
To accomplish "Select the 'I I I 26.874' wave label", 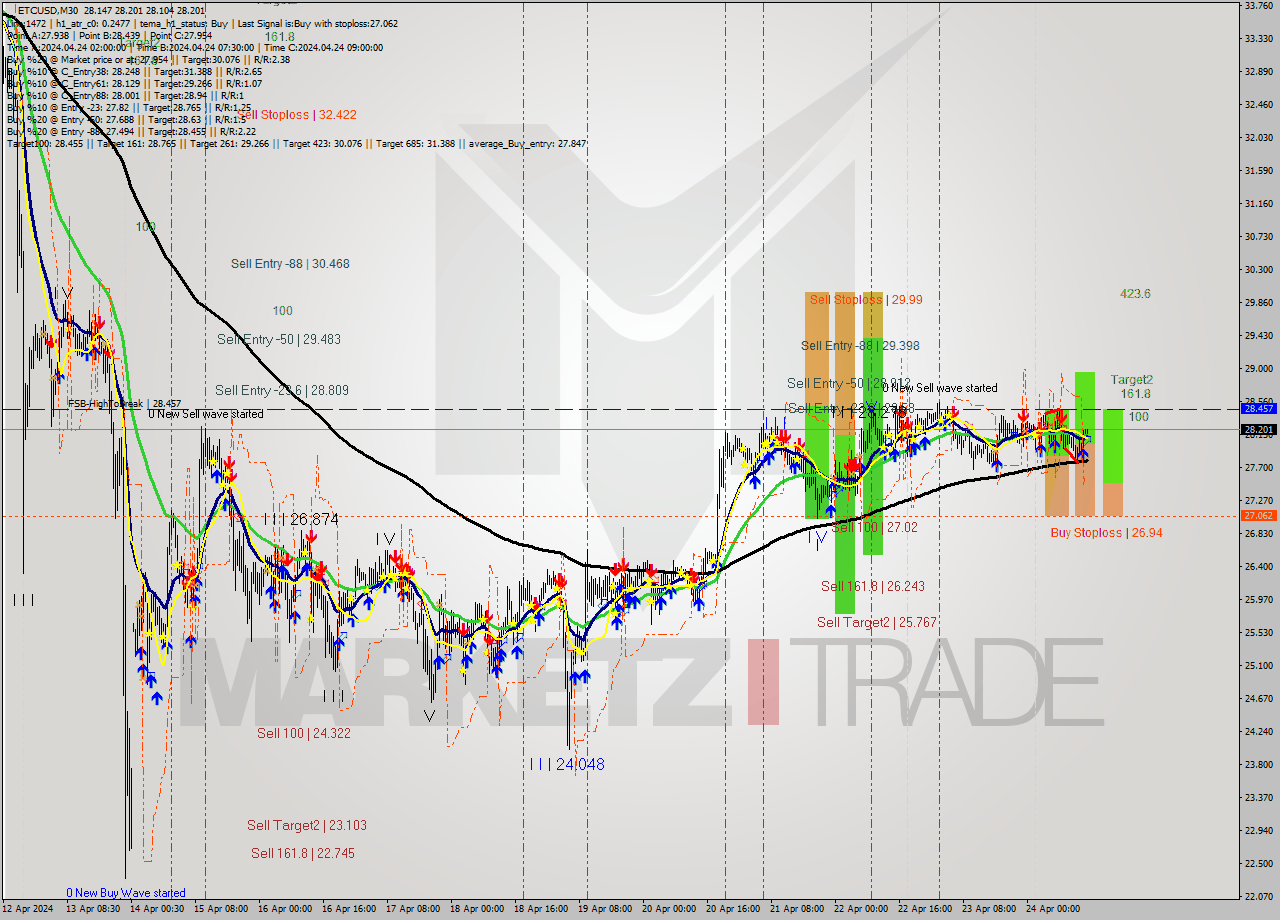I will point(301,520).
